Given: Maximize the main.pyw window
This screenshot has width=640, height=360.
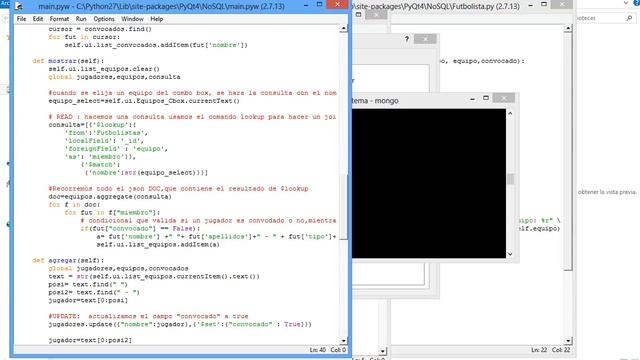Looking at the screenshot, I should tap(320, 4).
